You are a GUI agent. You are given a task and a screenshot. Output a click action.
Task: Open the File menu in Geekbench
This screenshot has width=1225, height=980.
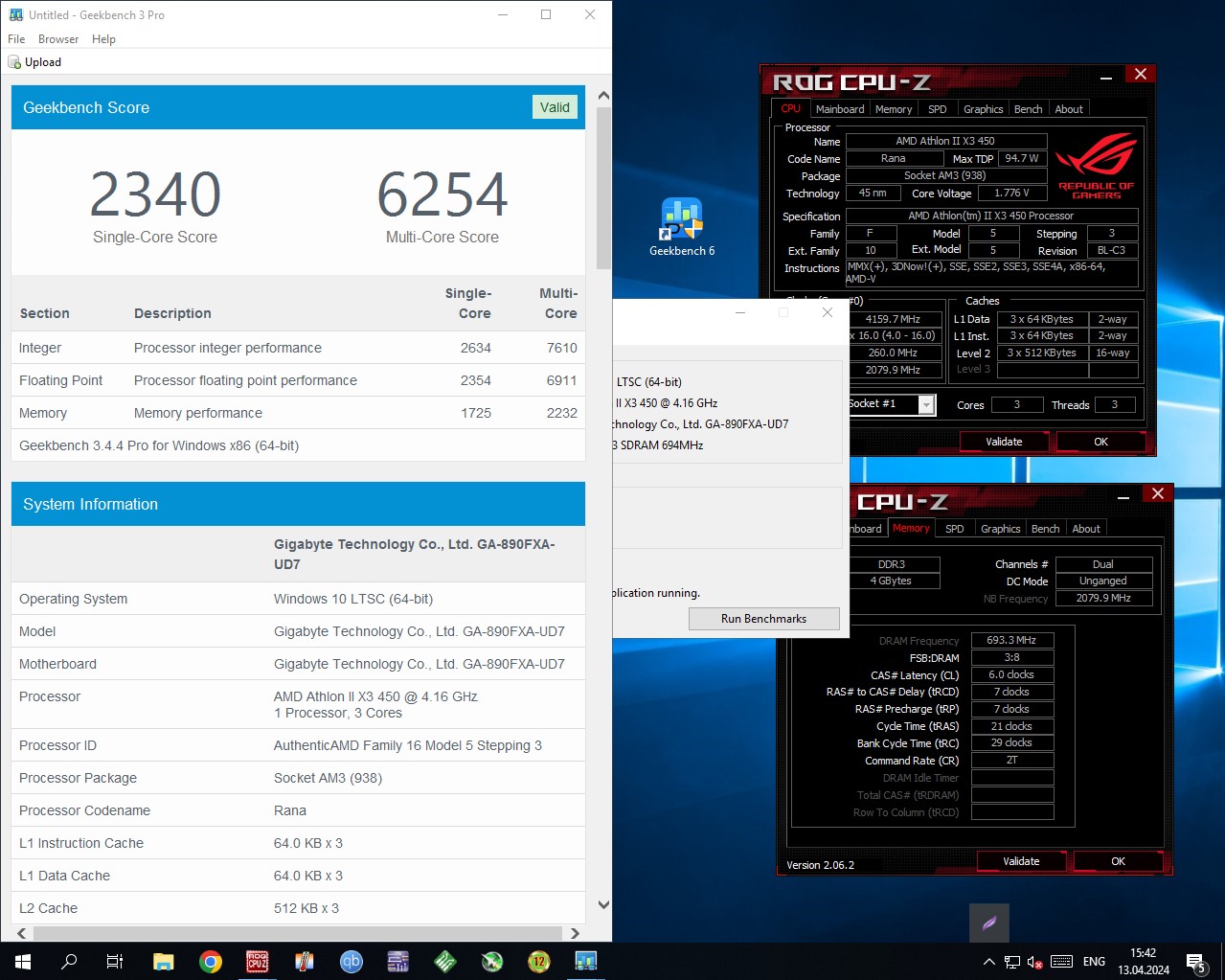[16, 39]
